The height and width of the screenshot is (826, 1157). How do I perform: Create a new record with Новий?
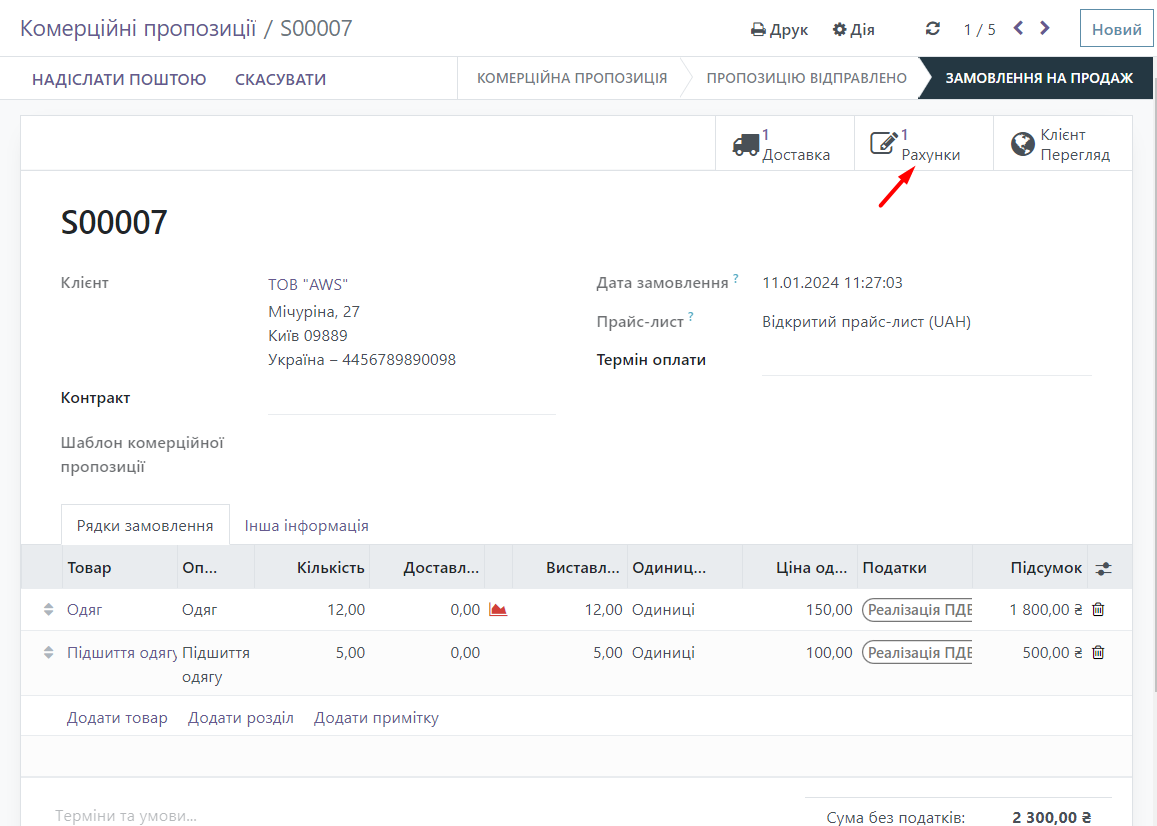point(1116,29)
